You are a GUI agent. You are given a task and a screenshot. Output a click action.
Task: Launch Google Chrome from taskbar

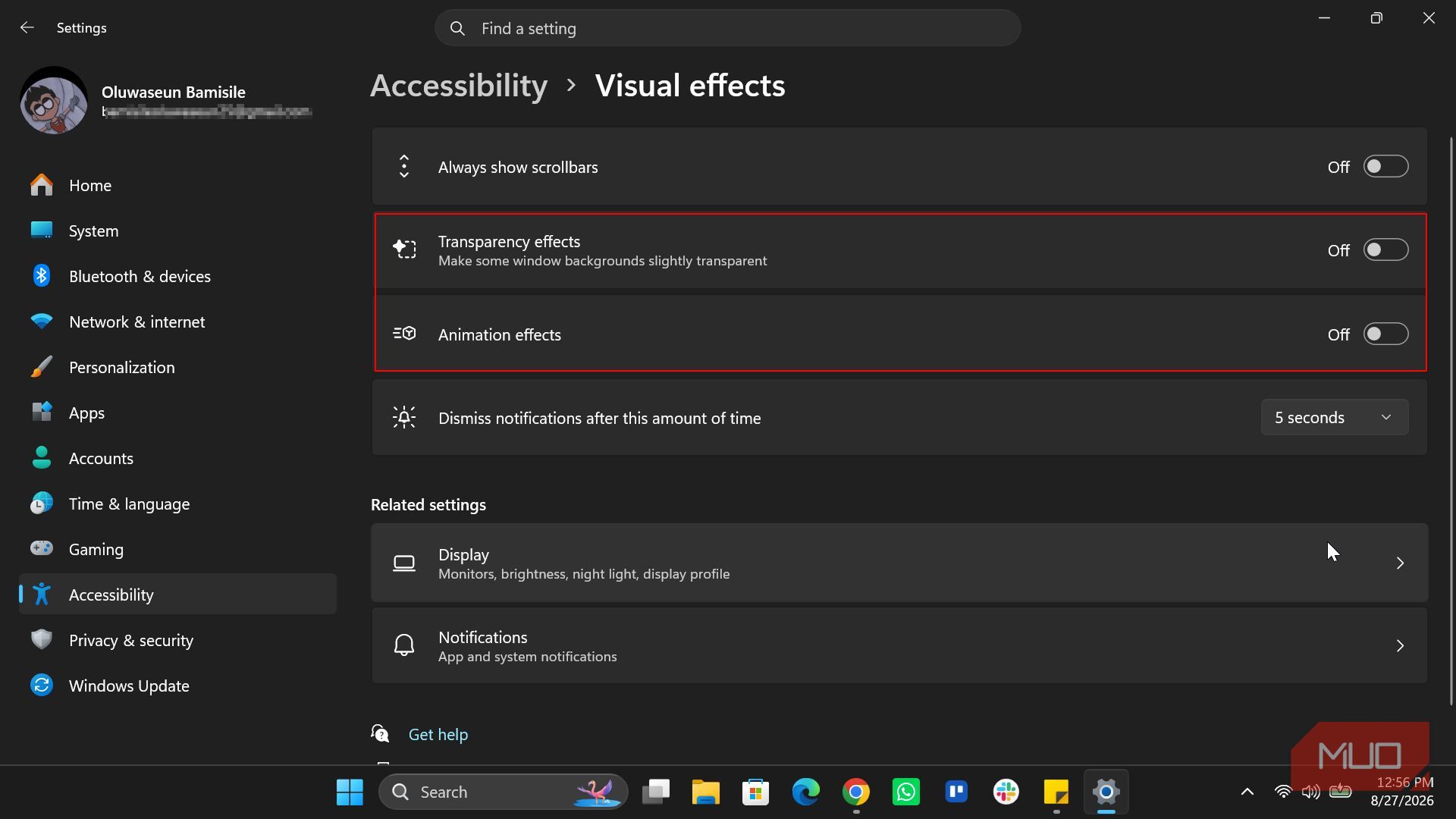855,792
